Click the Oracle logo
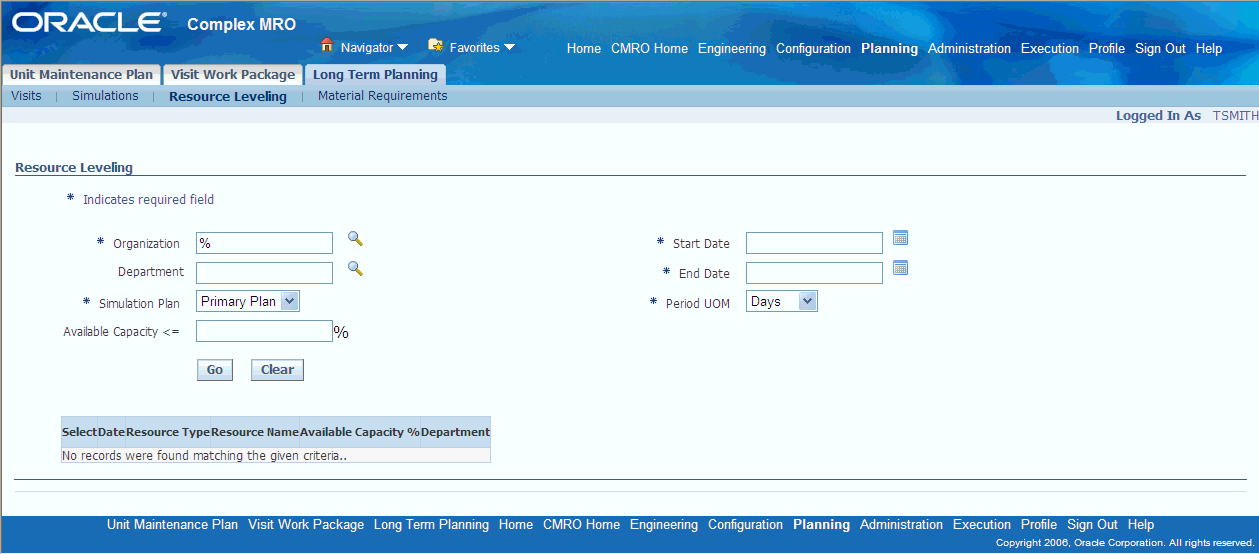Image resolution: width=1259 pixels, height=554 pixels. (x=89, y=22)
